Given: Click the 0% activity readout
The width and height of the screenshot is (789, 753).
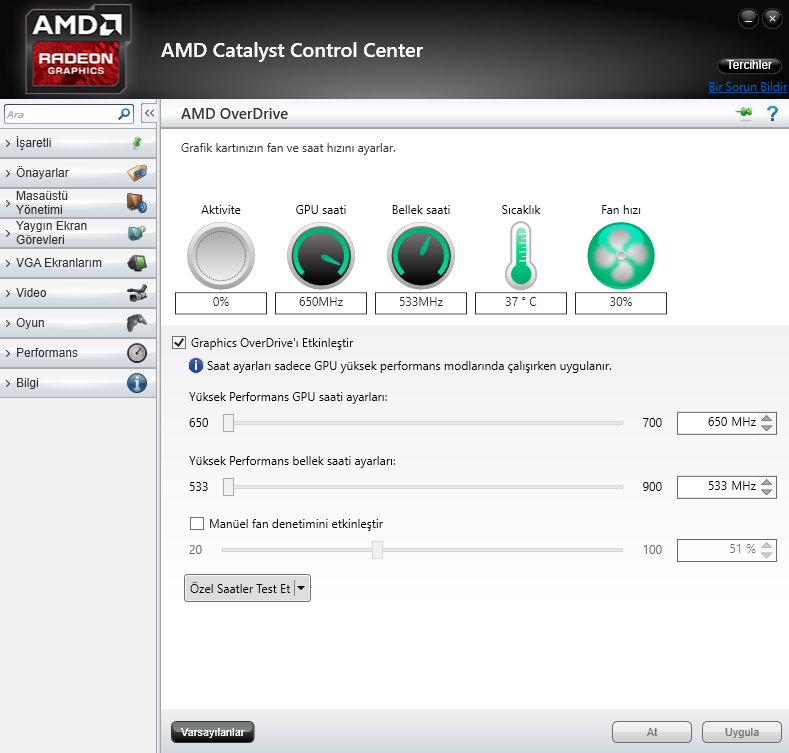Looking at the screenshot, I should point(221,303).
